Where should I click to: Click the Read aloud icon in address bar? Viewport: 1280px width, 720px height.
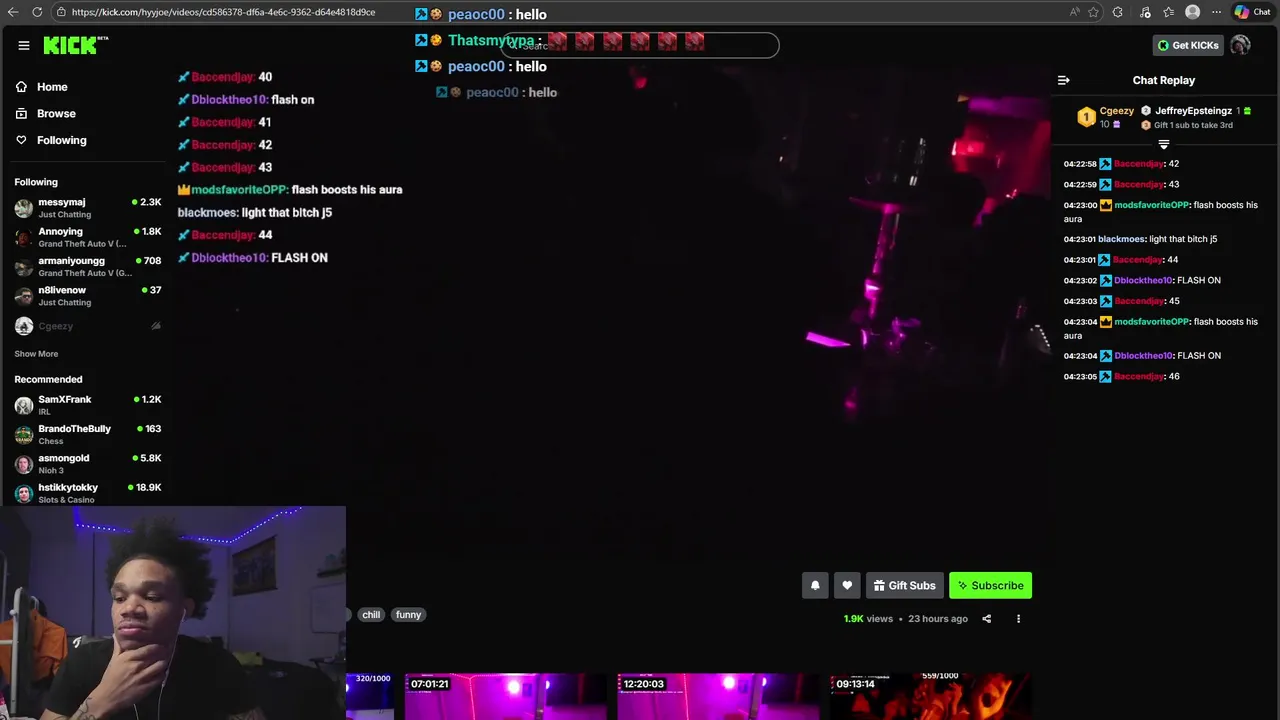coord(1075,12)
